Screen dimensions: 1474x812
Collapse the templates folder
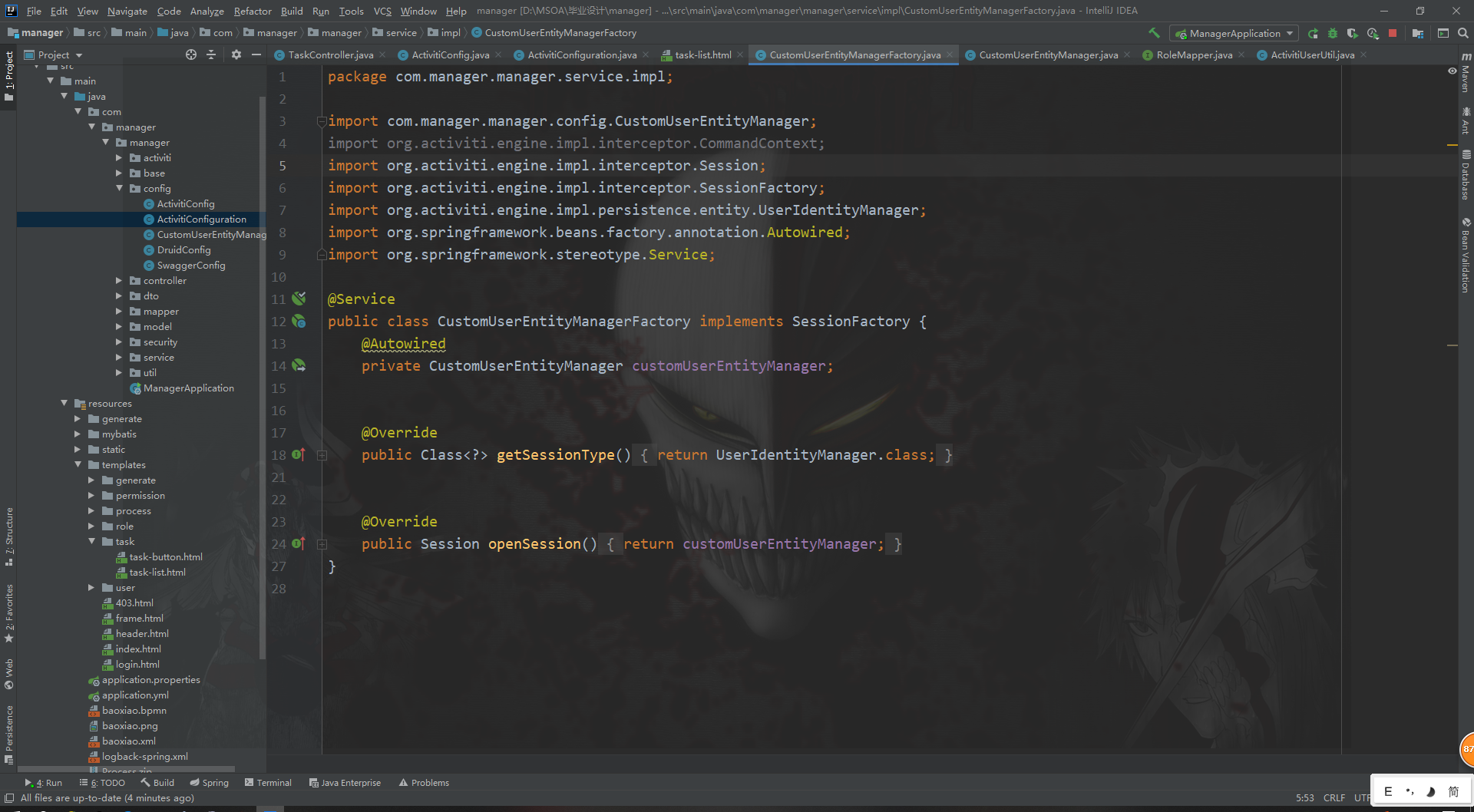tap(78, 464)
